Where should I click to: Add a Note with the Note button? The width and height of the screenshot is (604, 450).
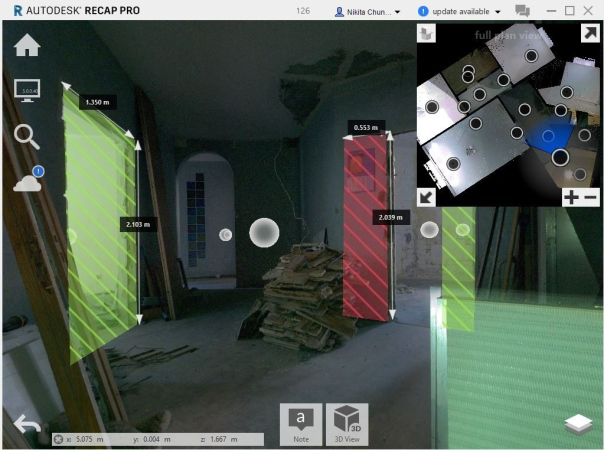(301, 423)
